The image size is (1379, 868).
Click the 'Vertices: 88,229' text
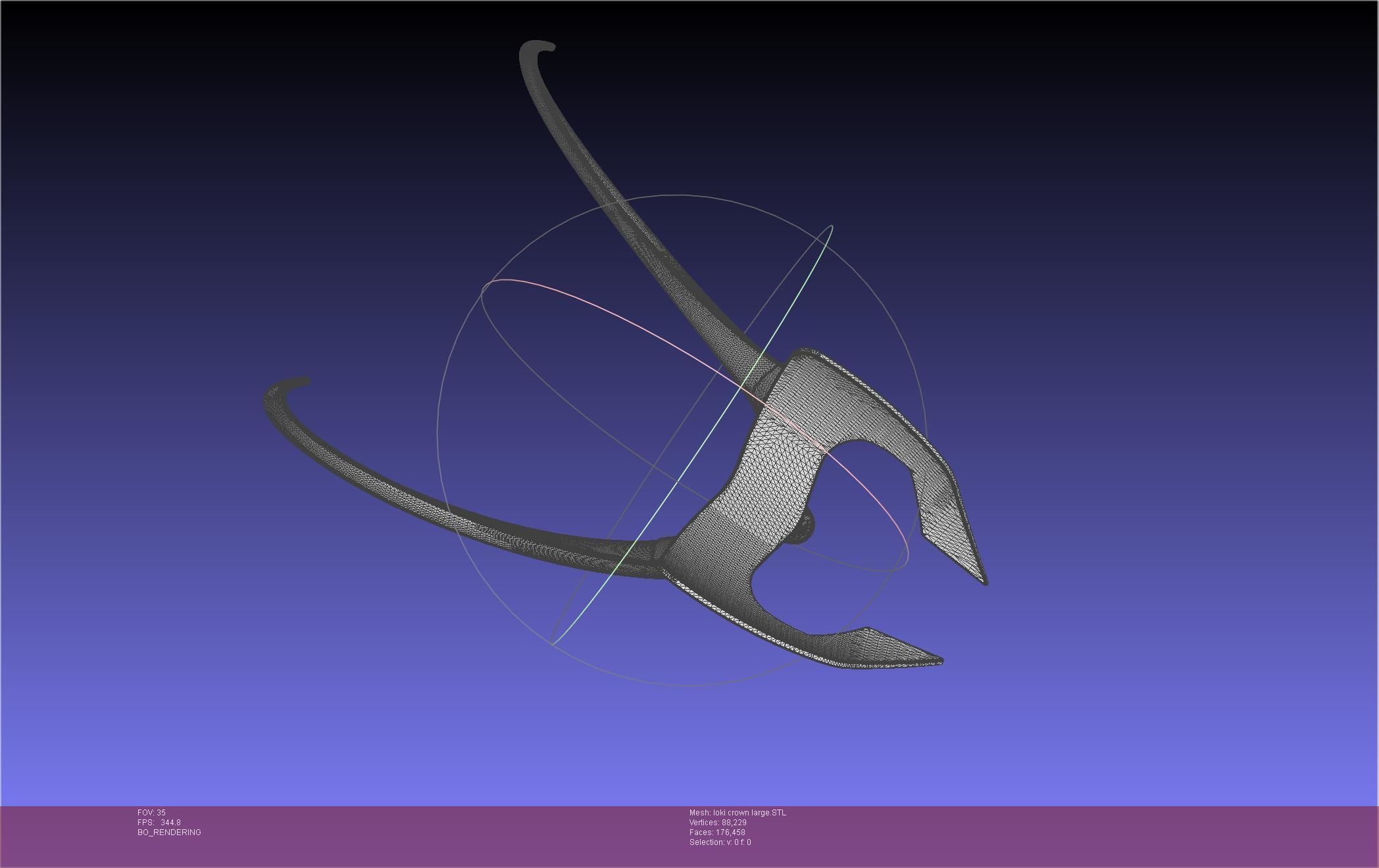click(718, 823)
